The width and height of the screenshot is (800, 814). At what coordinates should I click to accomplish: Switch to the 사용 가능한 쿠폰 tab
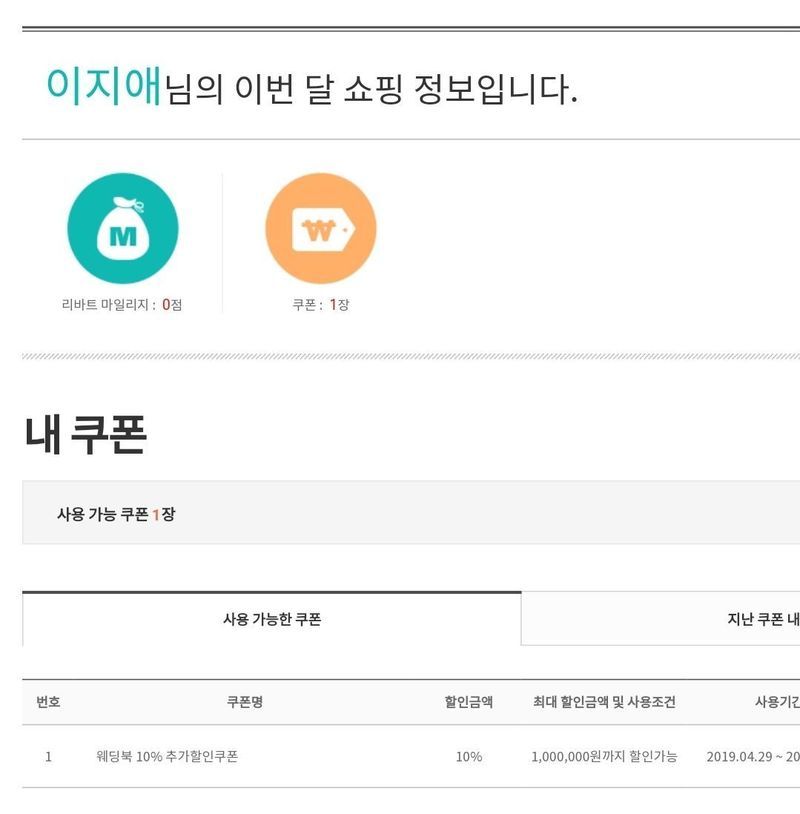271,620
